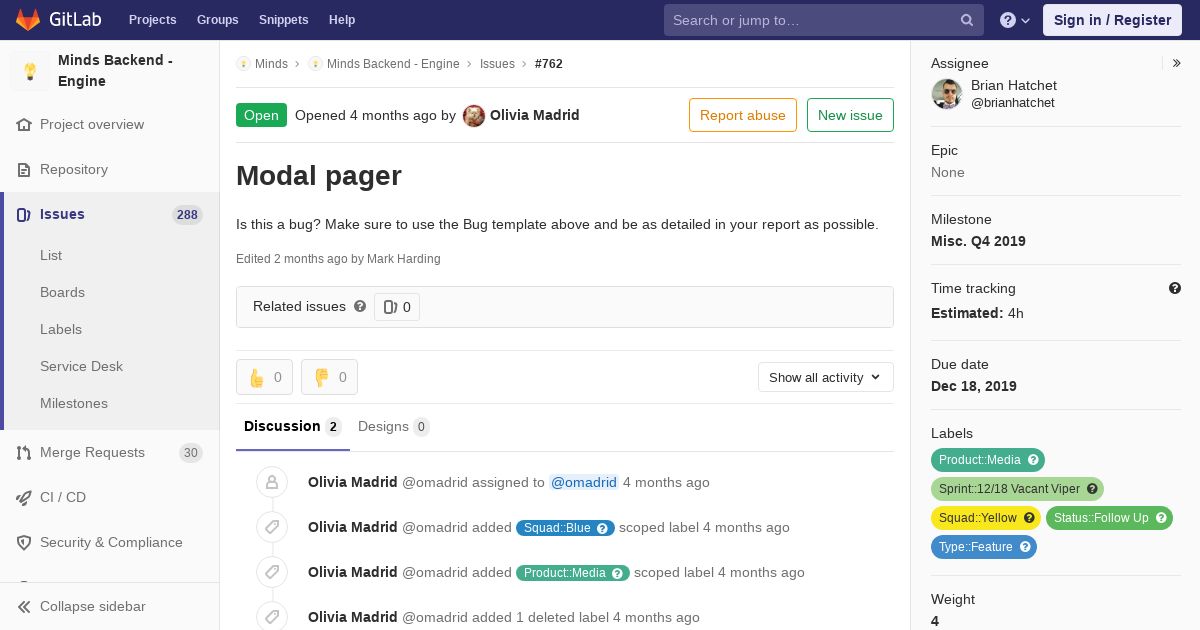Viewport: 1200px width, 630px height.
Task: Click the @brianhatchet username
Action: click(1012, 103)
